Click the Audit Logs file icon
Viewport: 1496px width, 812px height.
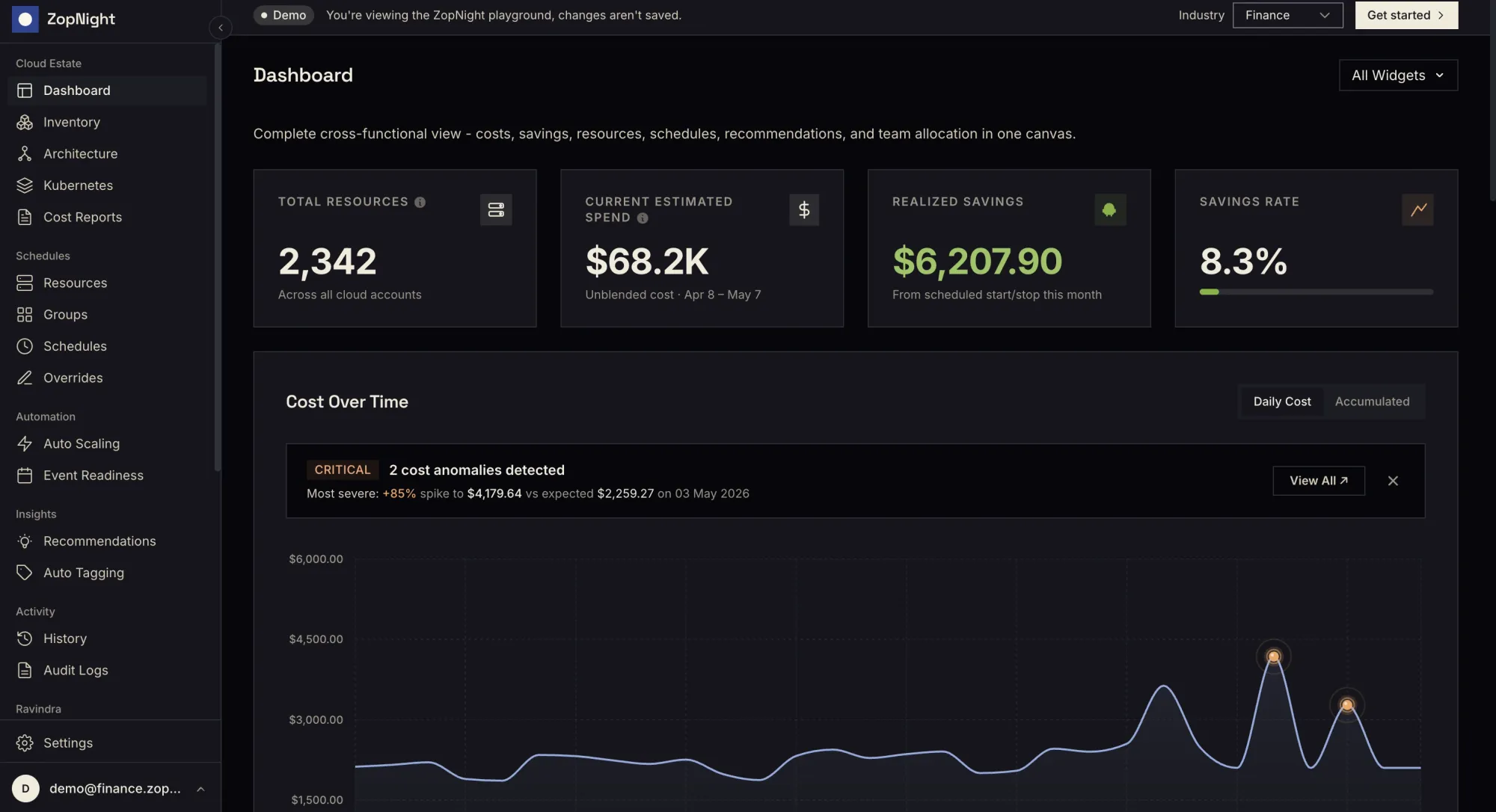click(x=25, y=670)
